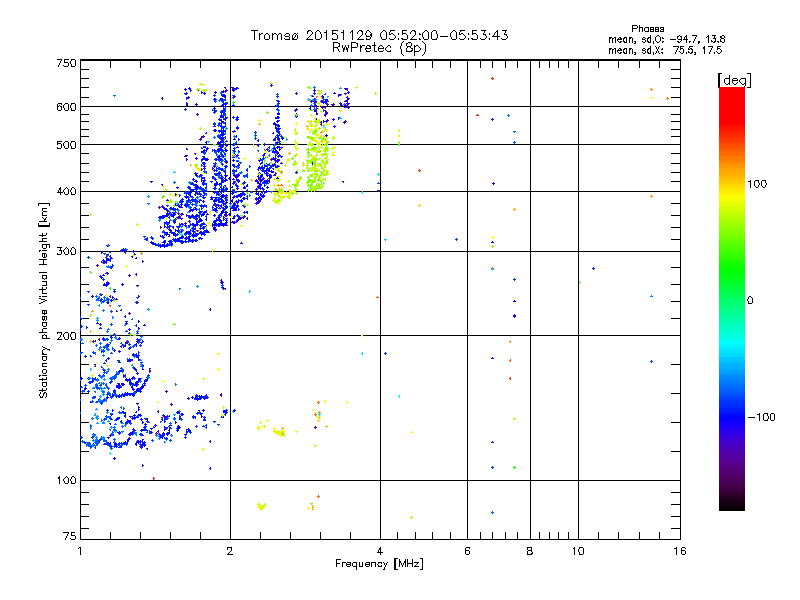Click x-axis tick label '4'
This screenshot has width=800, height=600.
380,551
